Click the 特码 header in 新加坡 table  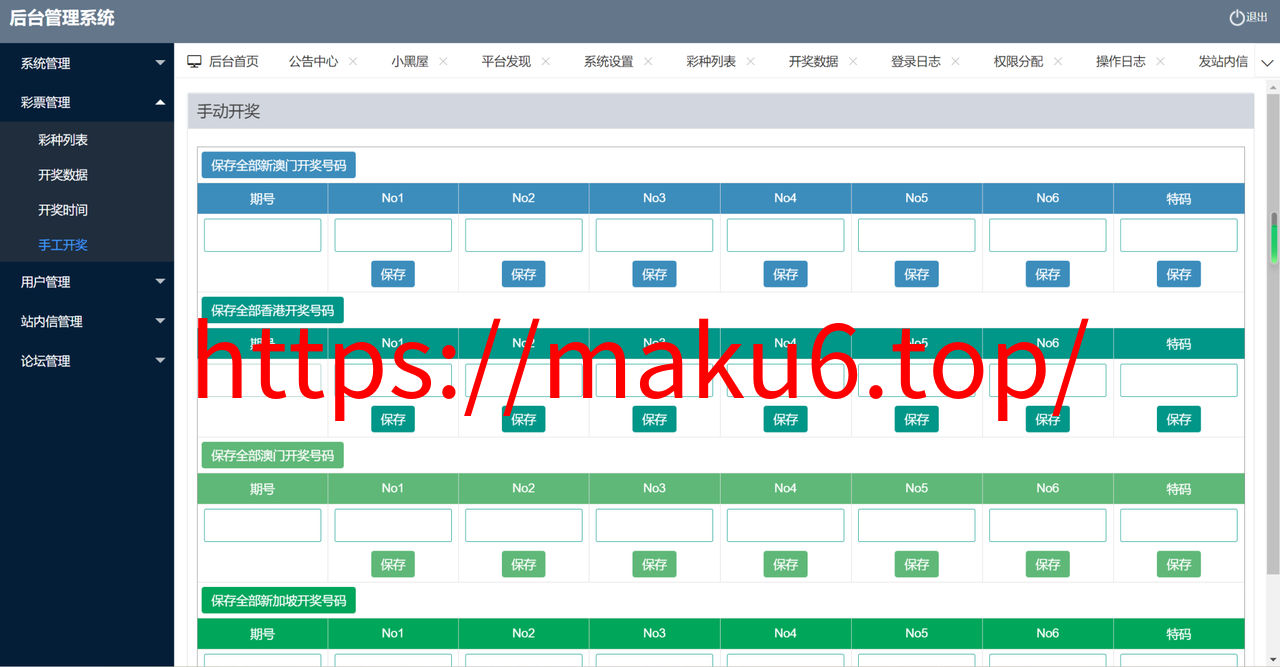click(x=1179, y=633)
